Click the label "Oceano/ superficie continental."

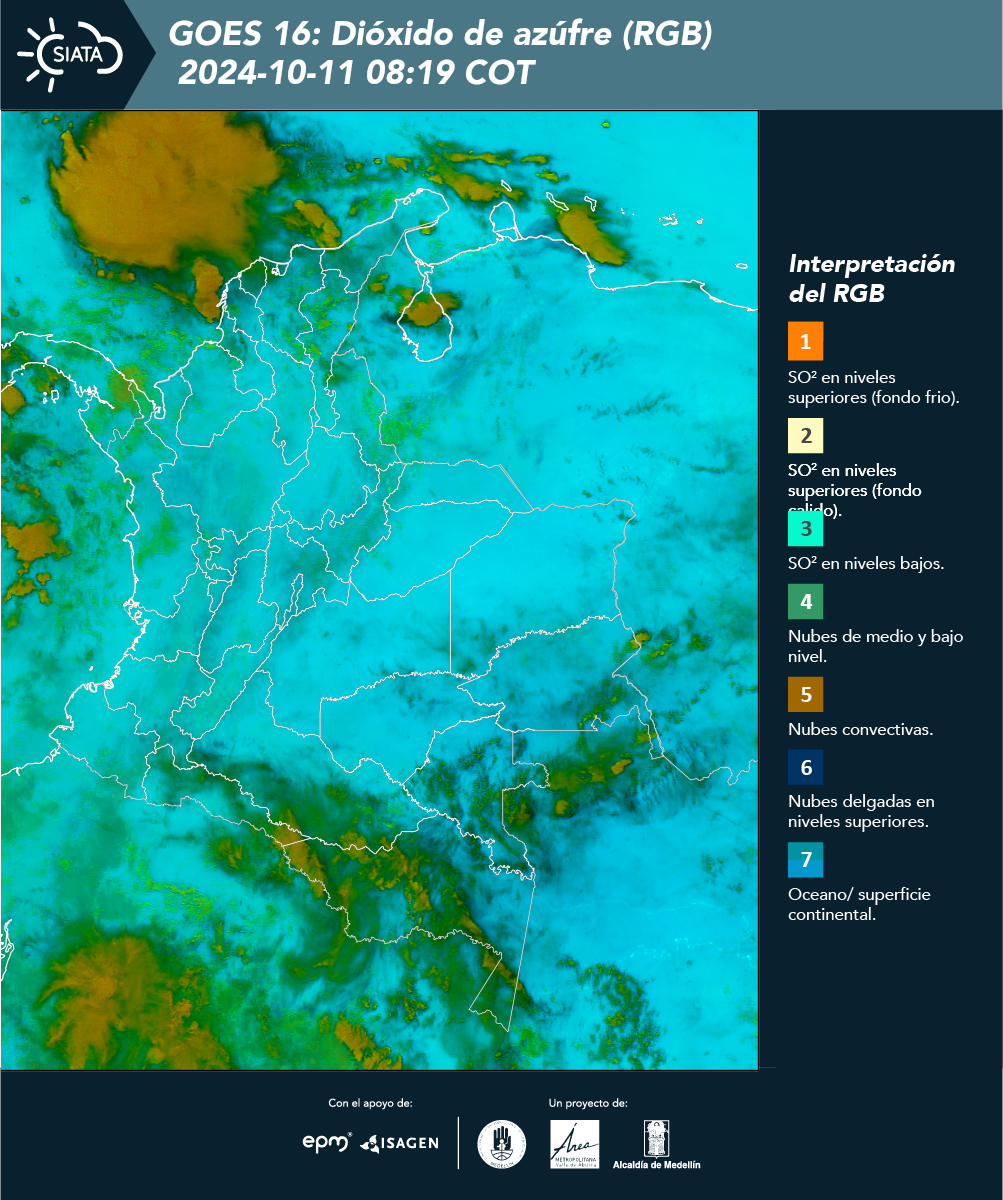(x=859, y=904)
